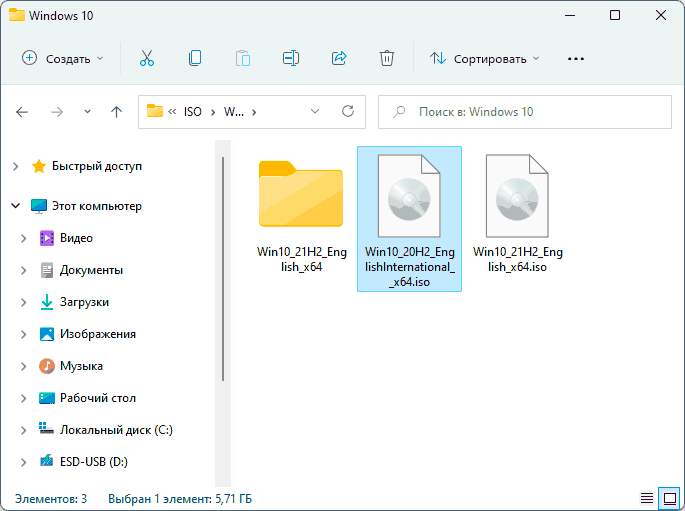
Task: Expand the ESD-USB (D:) tree node
Action: 24,462
